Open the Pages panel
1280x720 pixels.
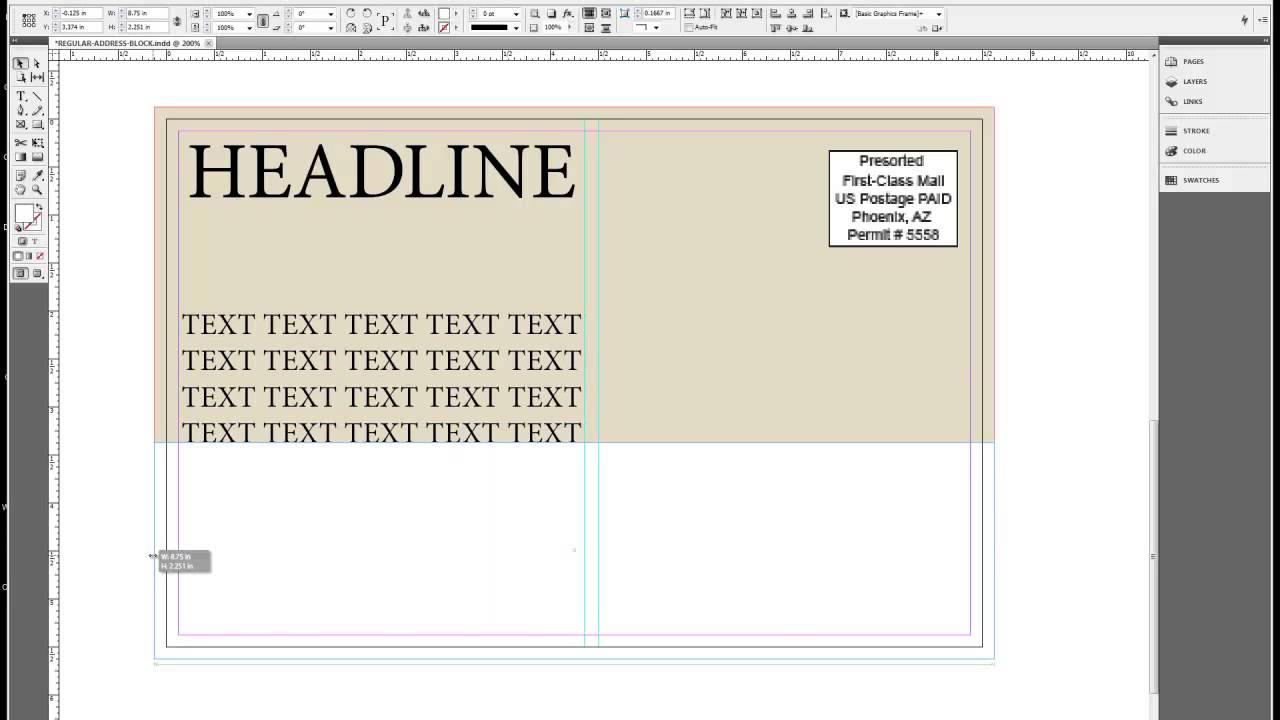tap(1185, 62)
